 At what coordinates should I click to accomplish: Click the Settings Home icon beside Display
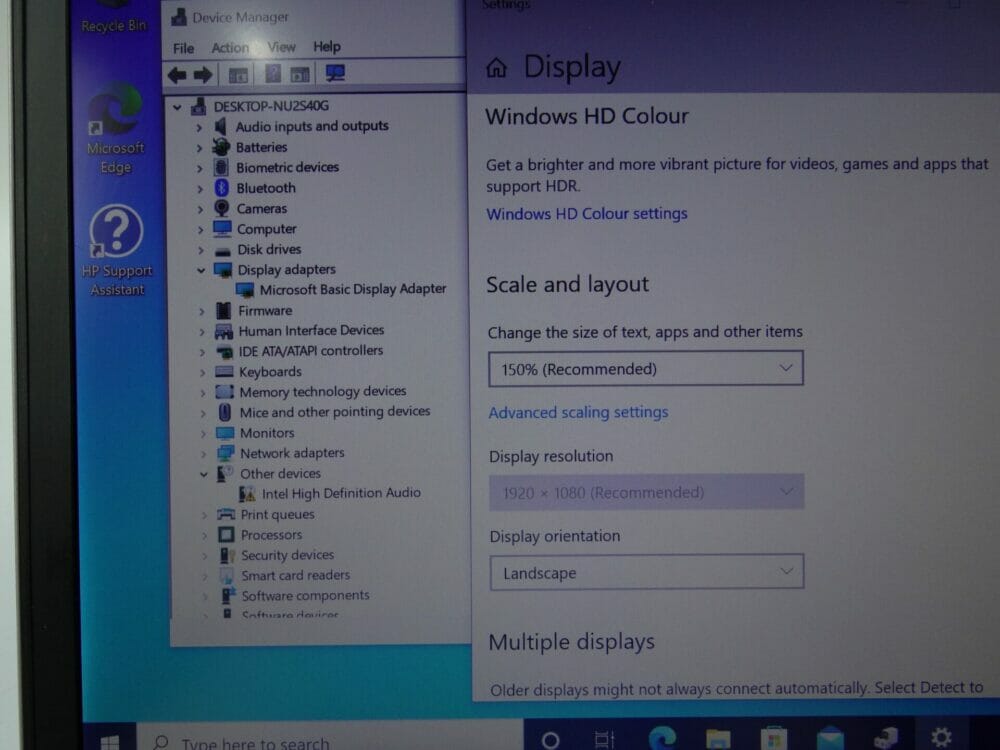point(496,67)
